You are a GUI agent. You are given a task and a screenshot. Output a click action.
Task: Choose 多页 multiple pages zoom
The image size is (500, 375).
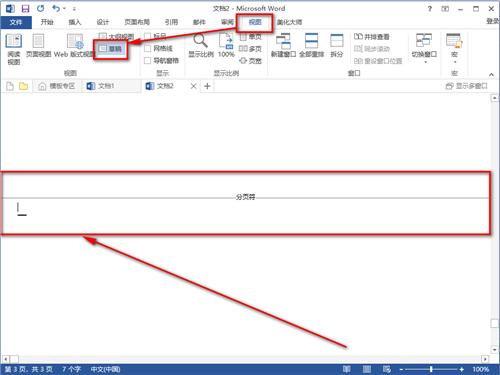[250, 49]
